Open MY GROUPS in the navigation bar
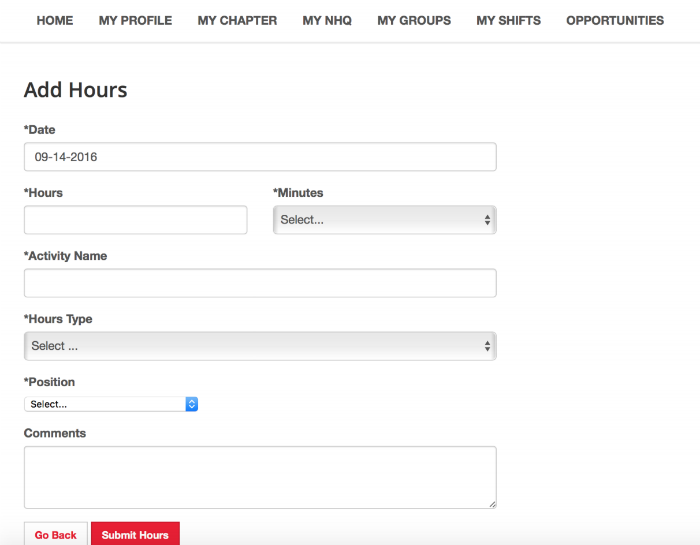700x545 pixels. click(414, 21)
